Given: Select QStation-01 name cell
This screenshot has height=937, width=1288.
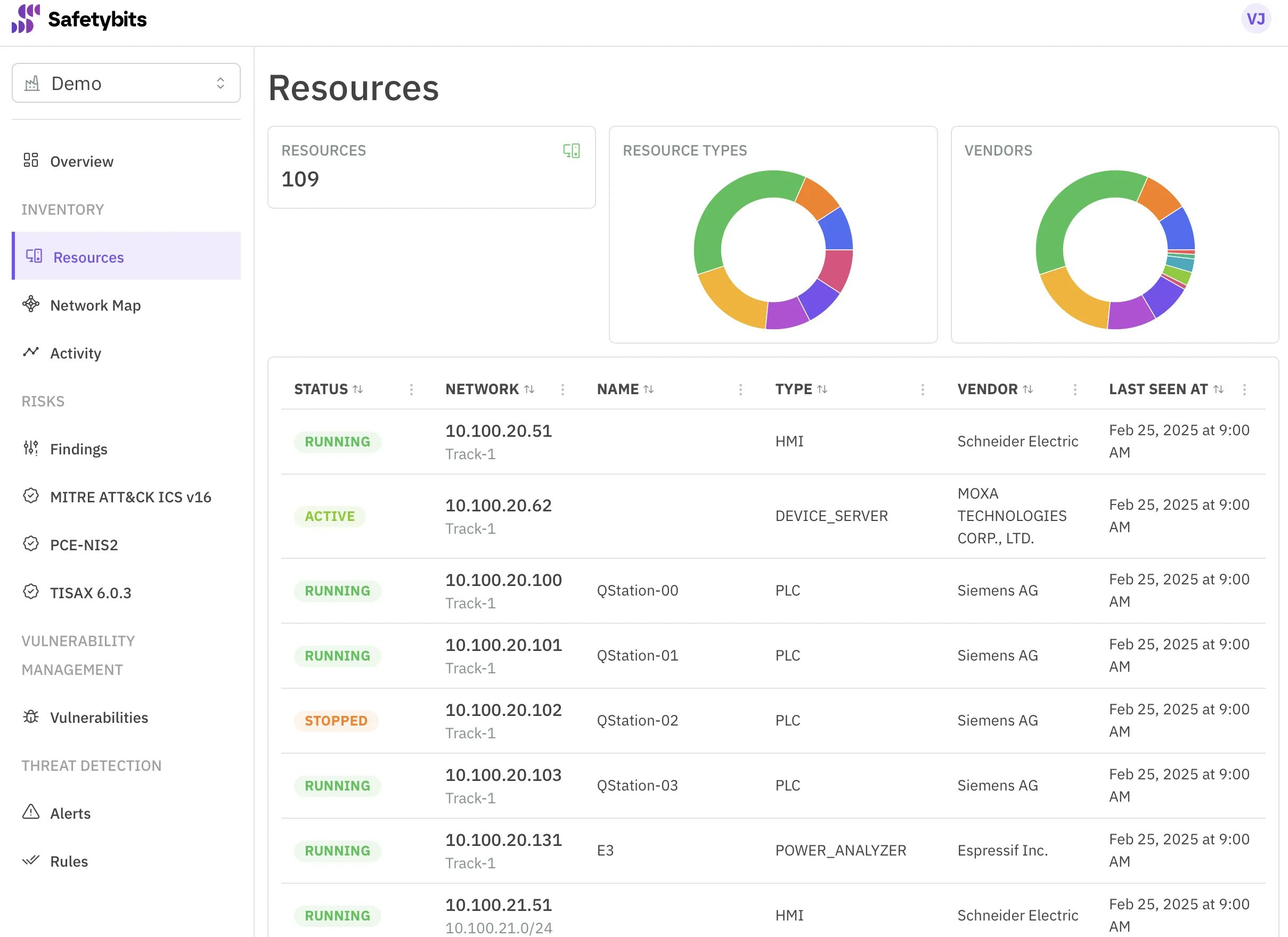Looking at the screenshot, I should (x=637, y=655).
